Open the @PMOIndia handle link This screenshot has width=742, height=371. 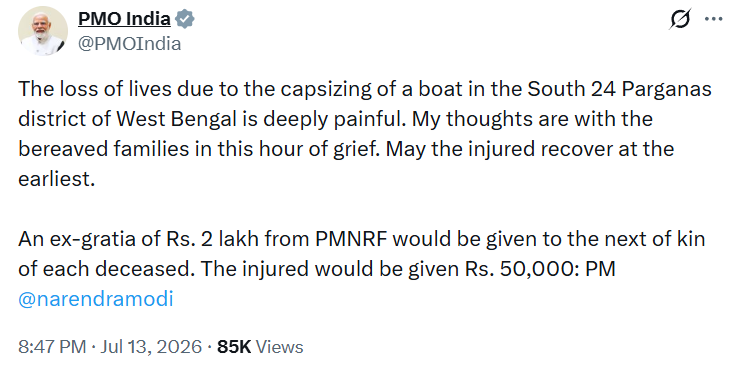point(129,44)
